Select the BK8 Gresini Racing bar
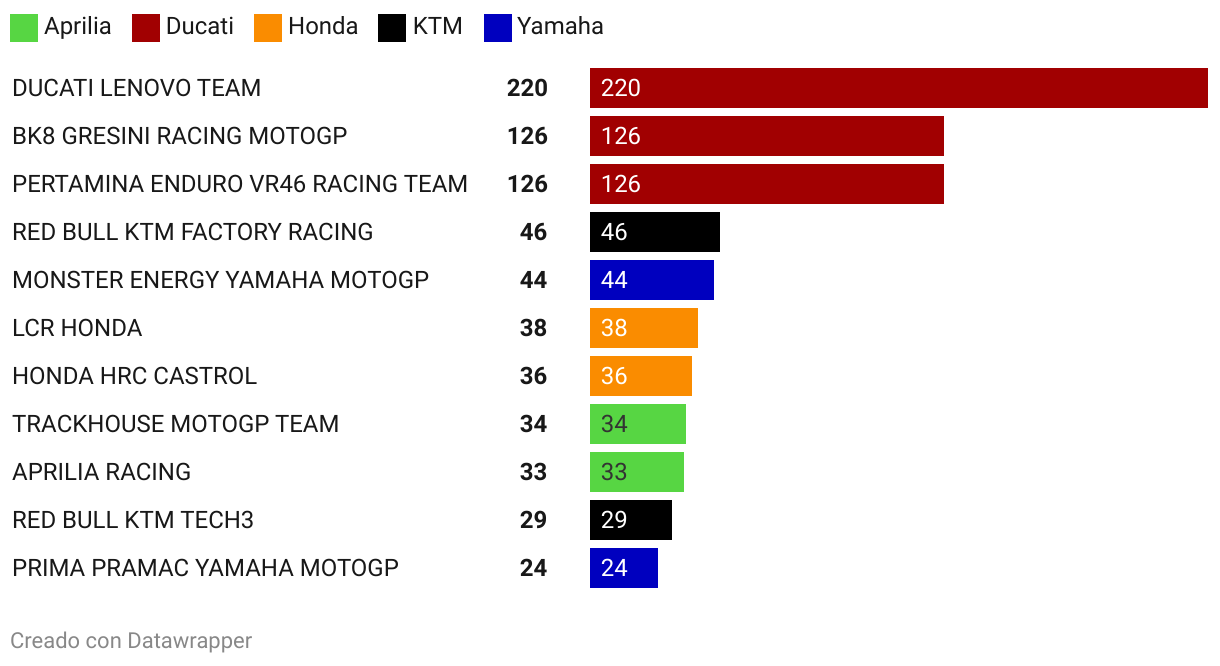This screenshot has width=1220, height=666. 767,136
